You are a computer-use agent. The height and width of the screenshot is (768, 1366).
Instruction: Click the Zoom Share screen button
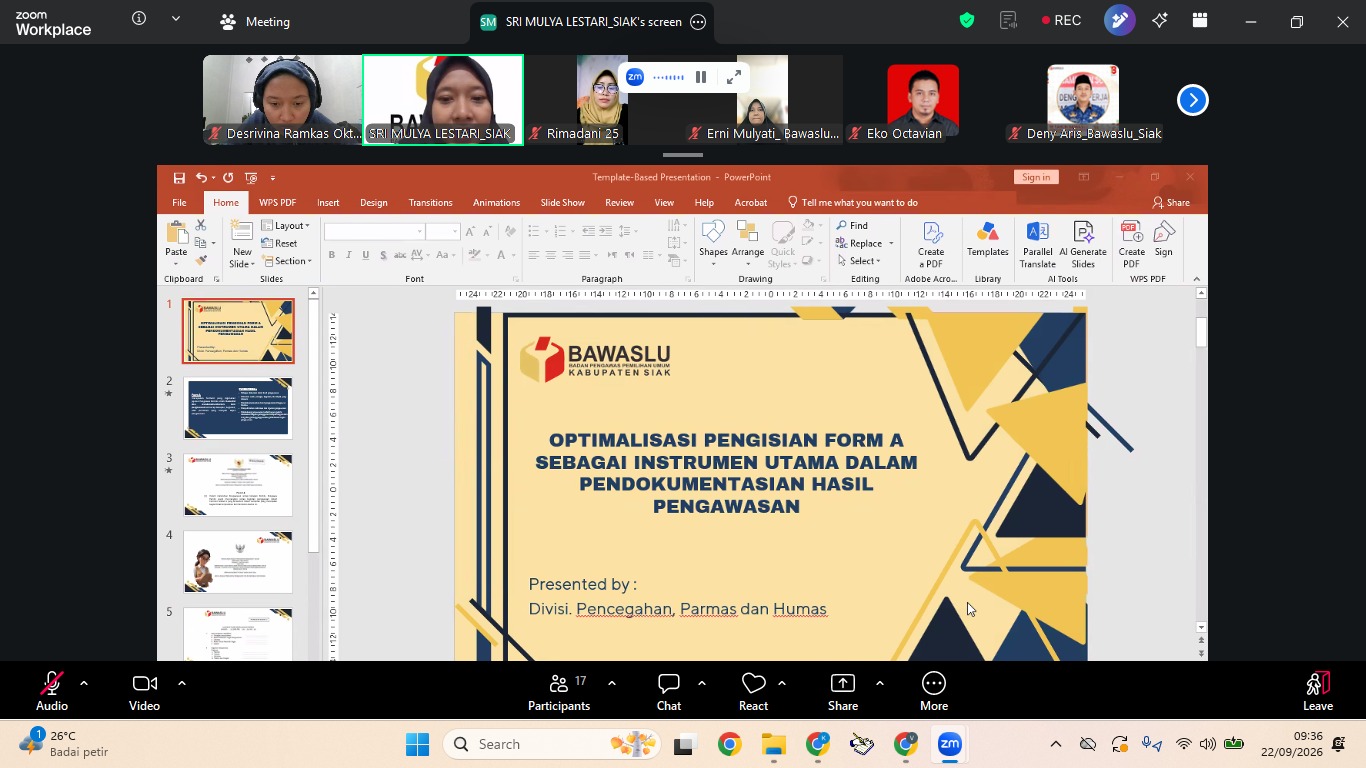coord(843,691)
